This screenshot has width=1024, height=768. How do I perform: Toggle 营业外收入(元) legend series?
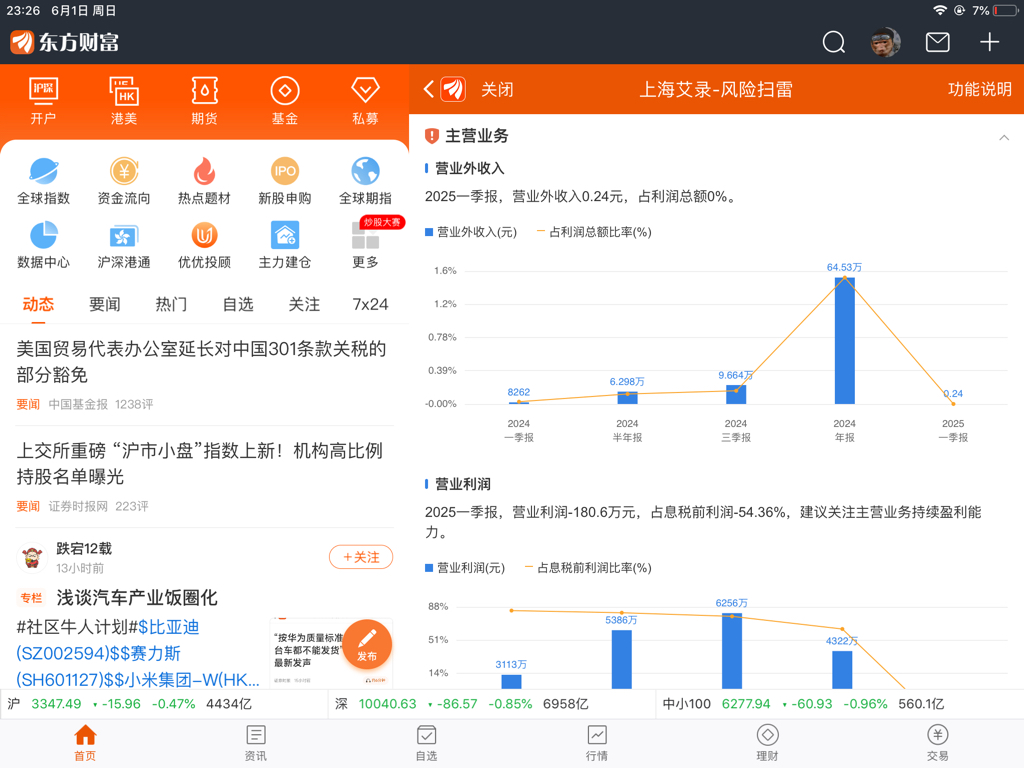[x=471, y=232]
